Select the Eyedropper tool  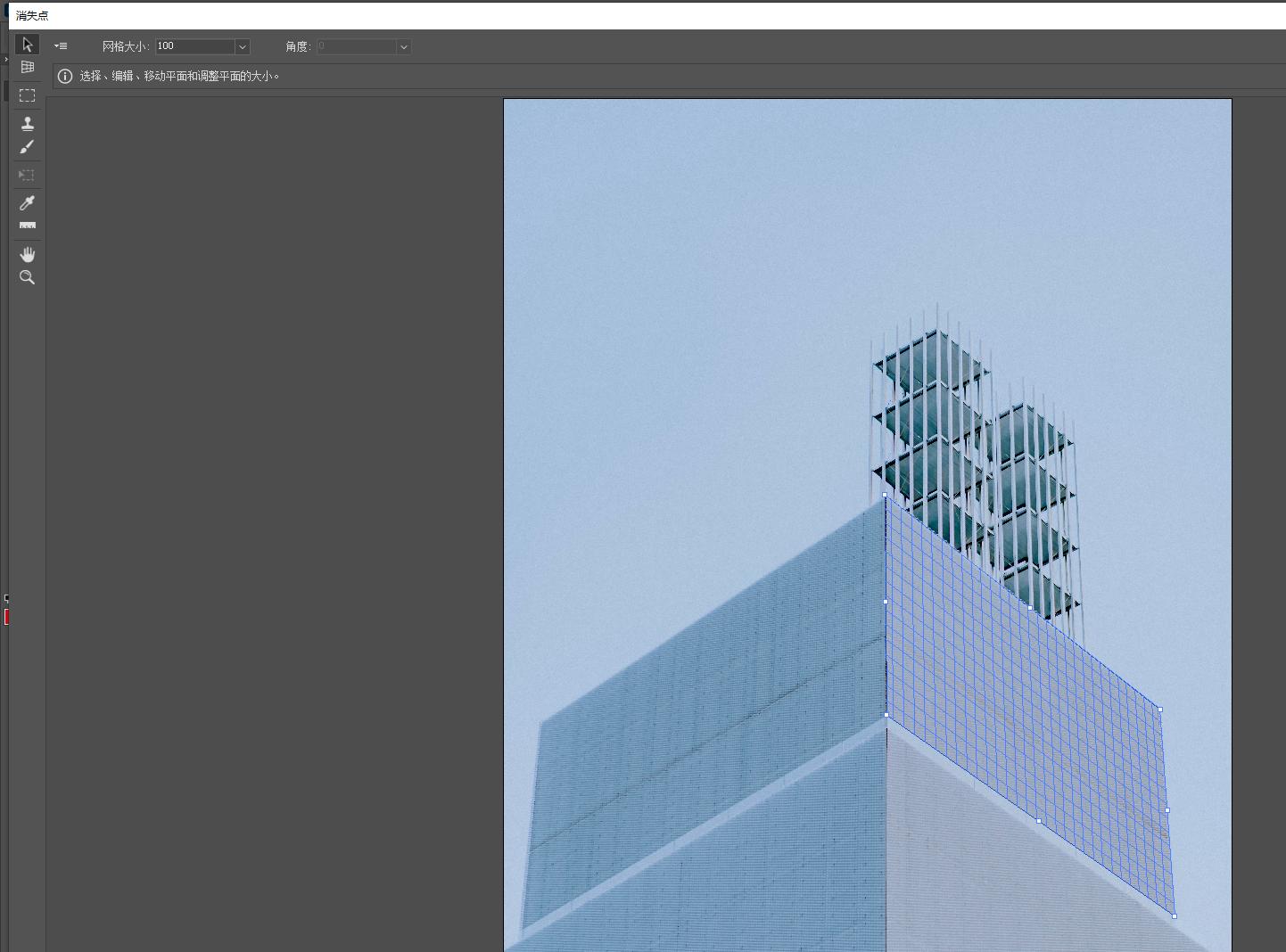pos(27,203)
